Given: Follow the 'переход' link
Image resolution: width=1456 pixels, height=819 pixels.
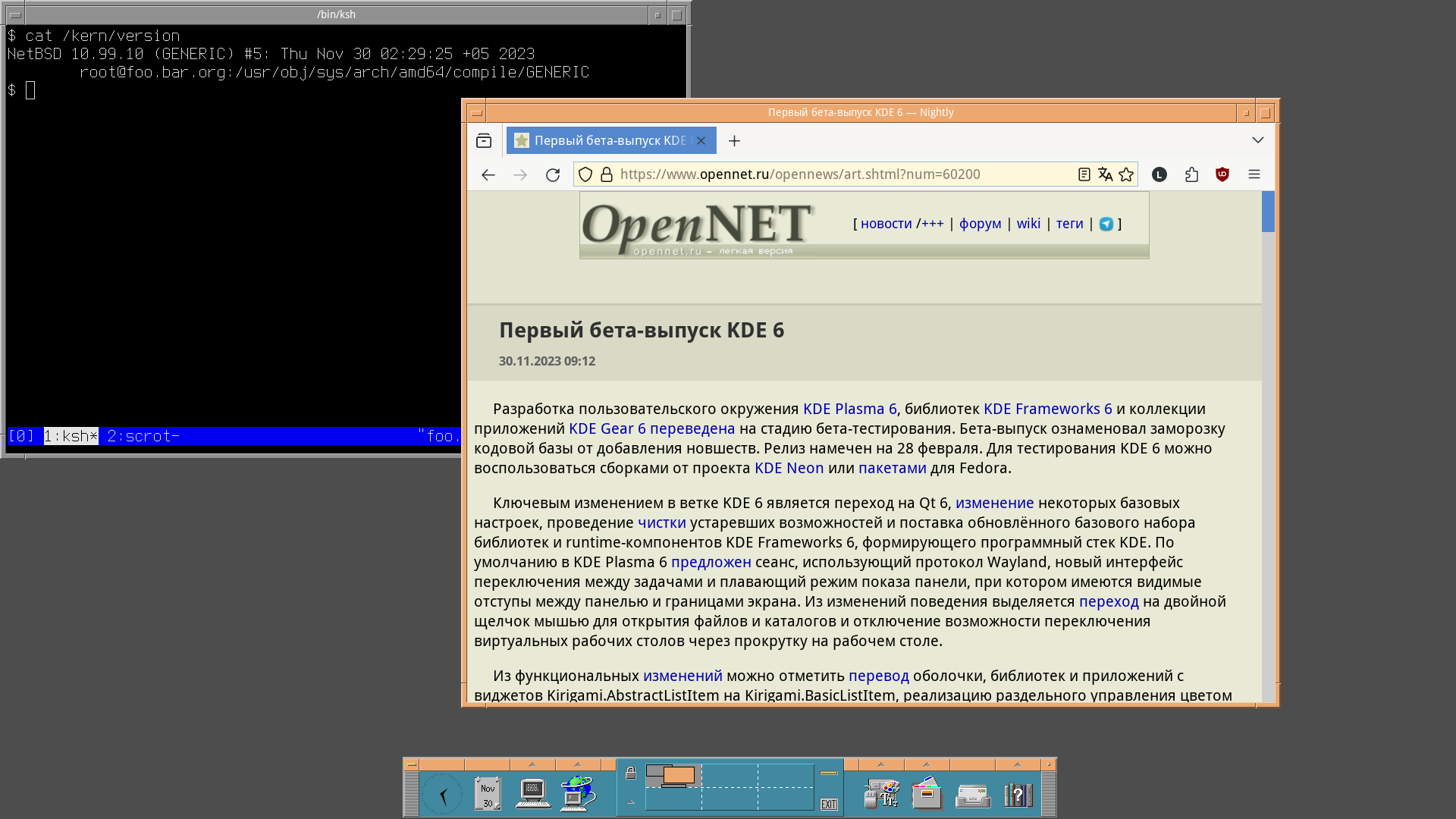Looking at the screenshot, I should pyautogui.click(x=1109, y=602).
